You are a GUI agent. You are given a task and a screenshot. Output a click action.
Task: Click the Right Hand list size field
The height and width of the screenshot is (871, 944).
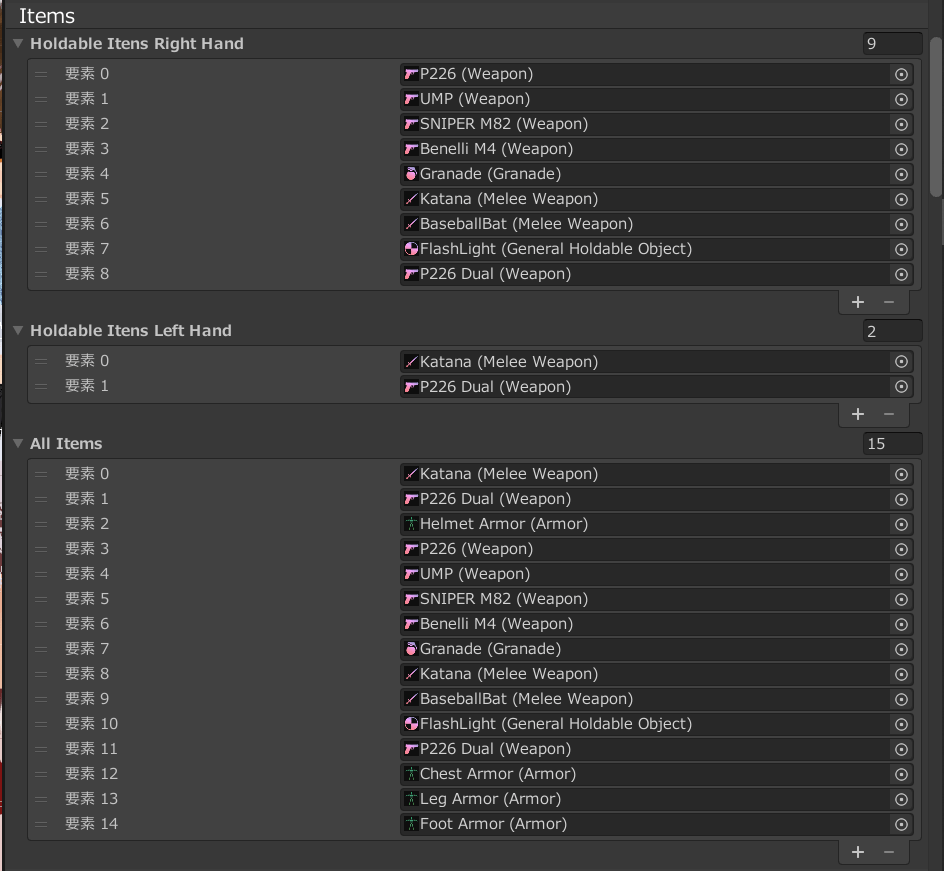tap(892, 44)
